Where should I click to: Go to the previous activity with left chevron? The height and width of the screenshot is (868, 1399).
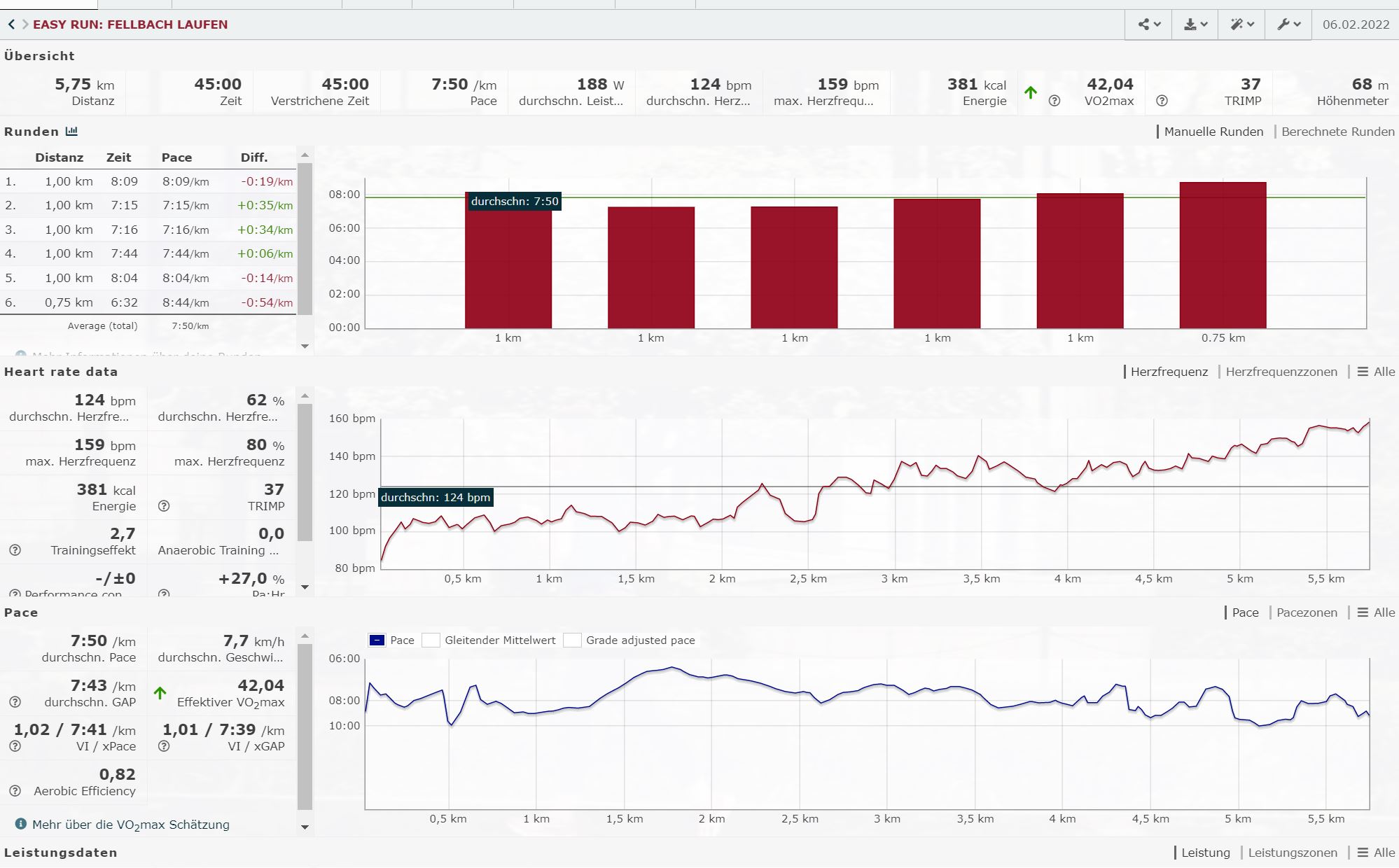pyautogui.click(x=11, y=24)
